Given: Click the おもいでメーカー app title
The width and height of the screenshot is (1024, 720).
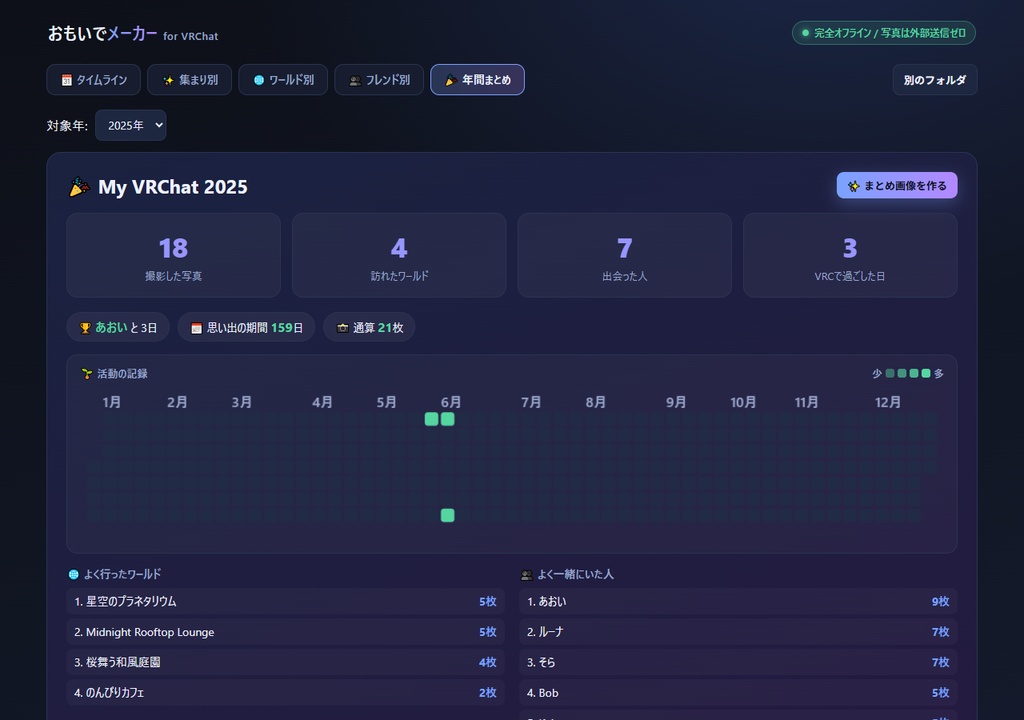Looking at the screenshot, I should point(103,33).
